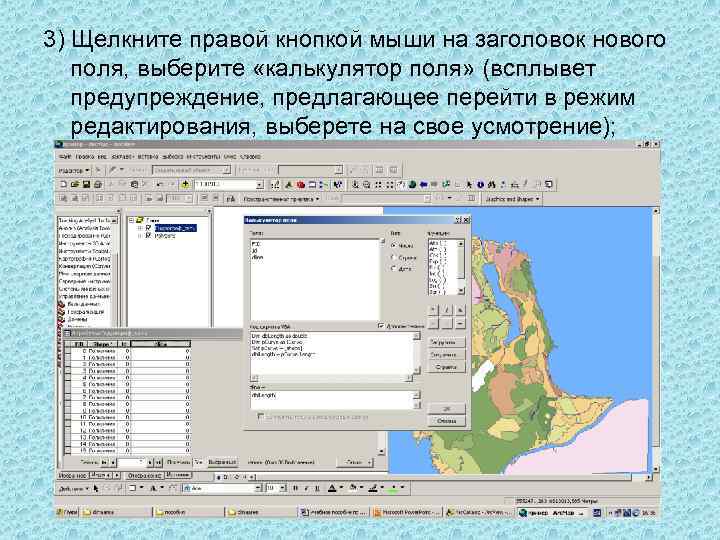Click the rectangle drawing tool icon
This screenshot has height=540, width=720.
pyautogui.click(x=132, y=488)
